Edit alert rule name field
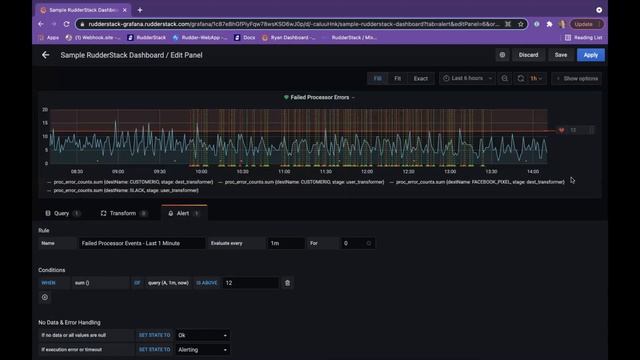 (x=142, y=243)
